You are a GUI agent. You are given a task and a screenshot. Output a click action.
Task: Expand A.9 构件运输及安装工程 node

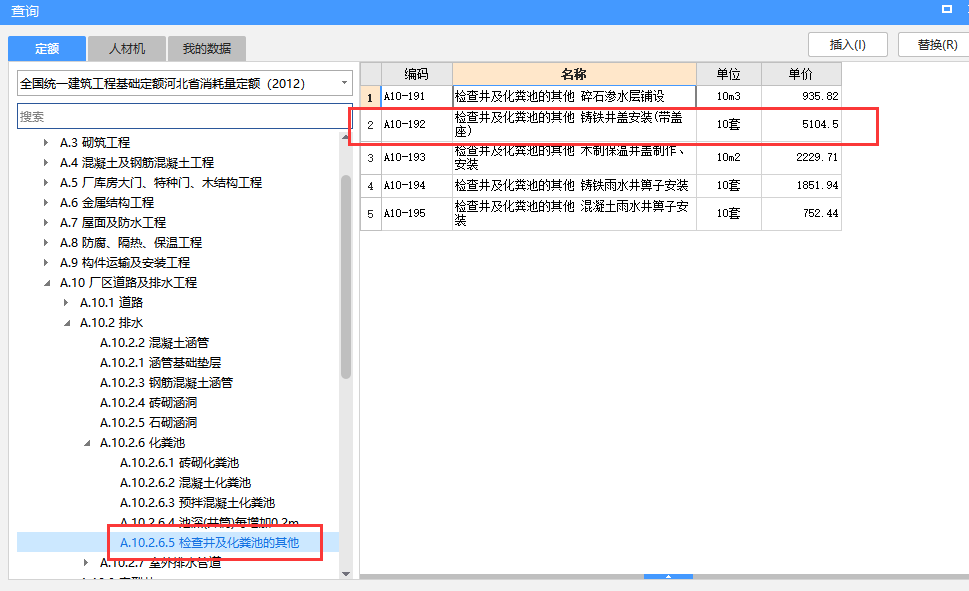46,263
